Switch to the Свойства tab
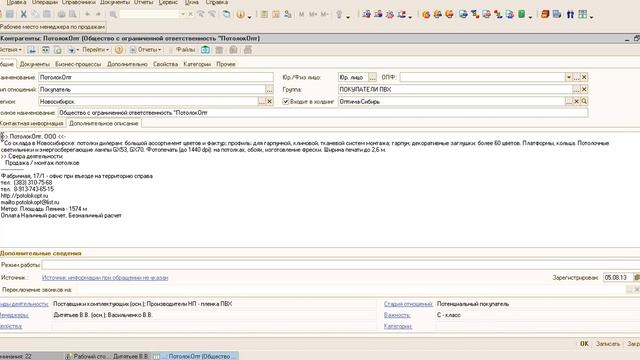 [165, 64]
